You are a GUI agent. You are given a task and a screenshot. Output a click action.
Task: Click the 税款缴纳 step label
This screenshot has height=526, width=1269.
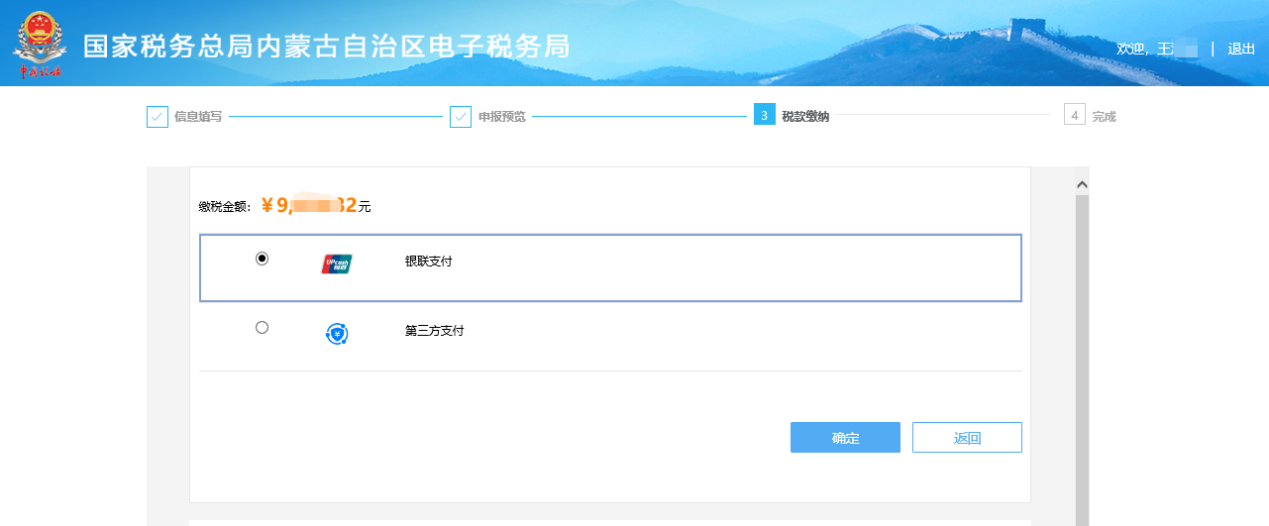805,117
